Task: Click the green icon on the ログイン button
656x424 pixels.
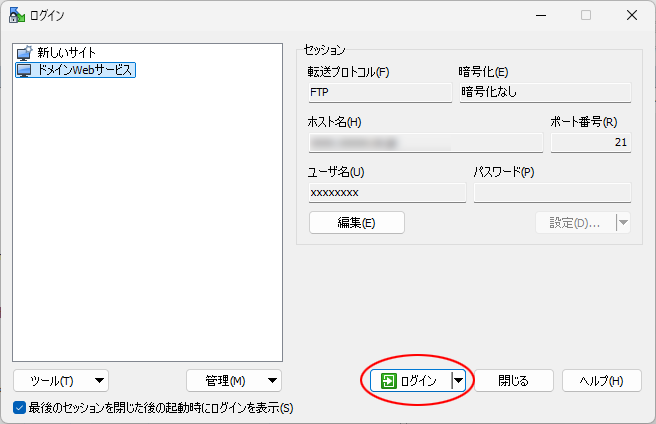Action: (x=389, y=380)
